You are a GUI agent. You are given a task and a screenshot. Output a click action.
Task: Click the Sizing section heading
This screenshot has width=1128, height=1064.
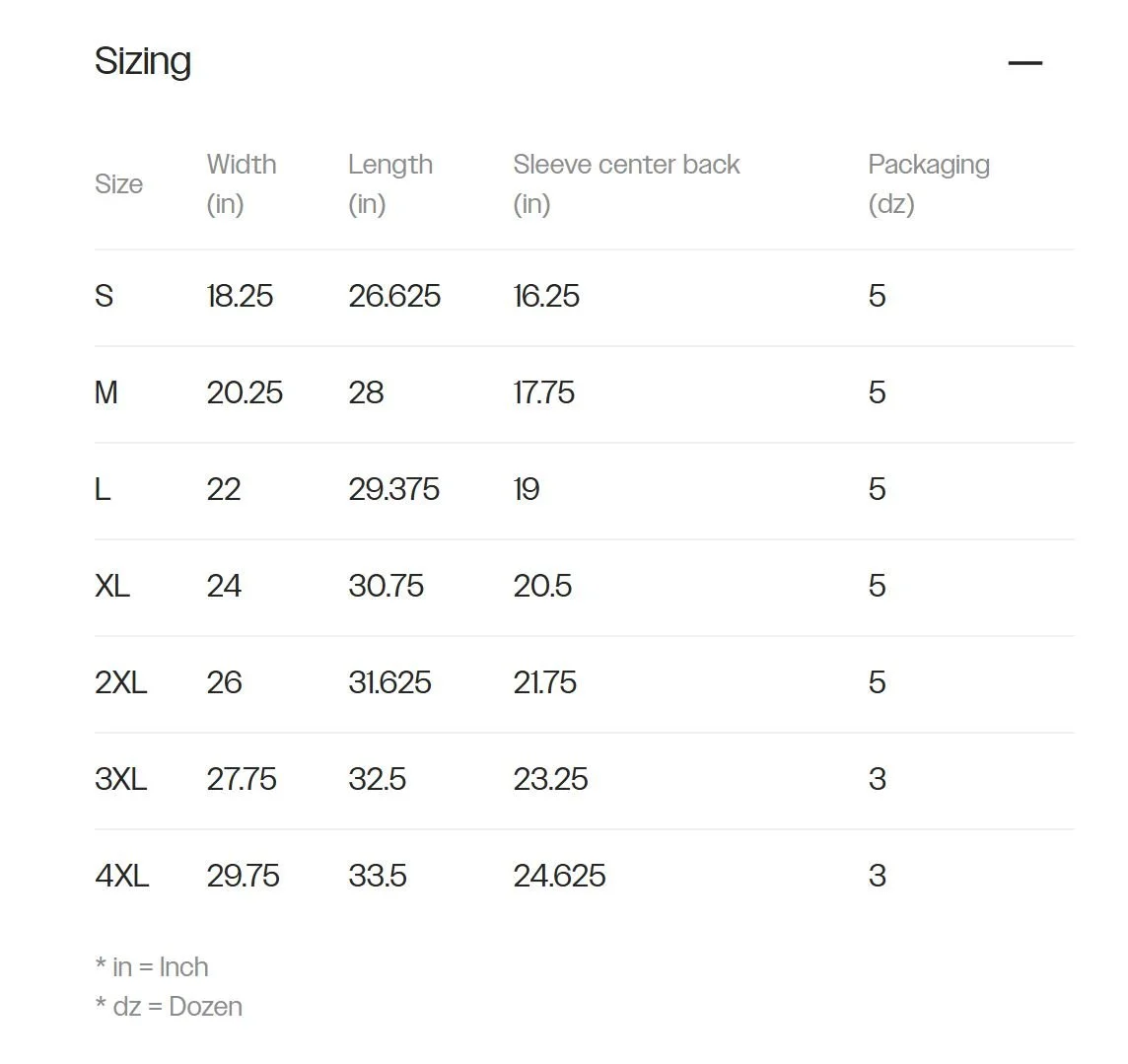pos(142,61)
